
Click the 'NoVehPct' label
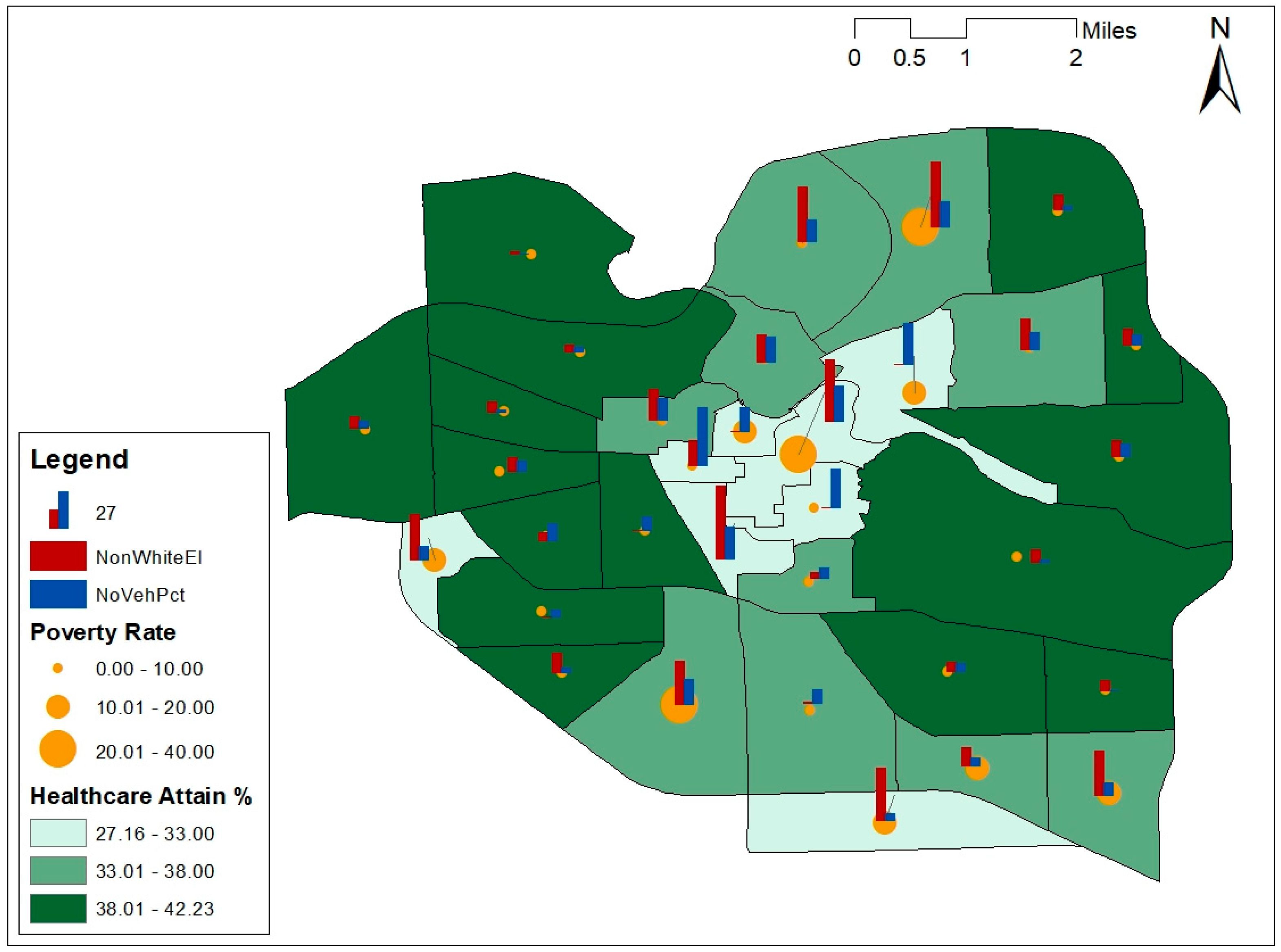coord(141,595)
